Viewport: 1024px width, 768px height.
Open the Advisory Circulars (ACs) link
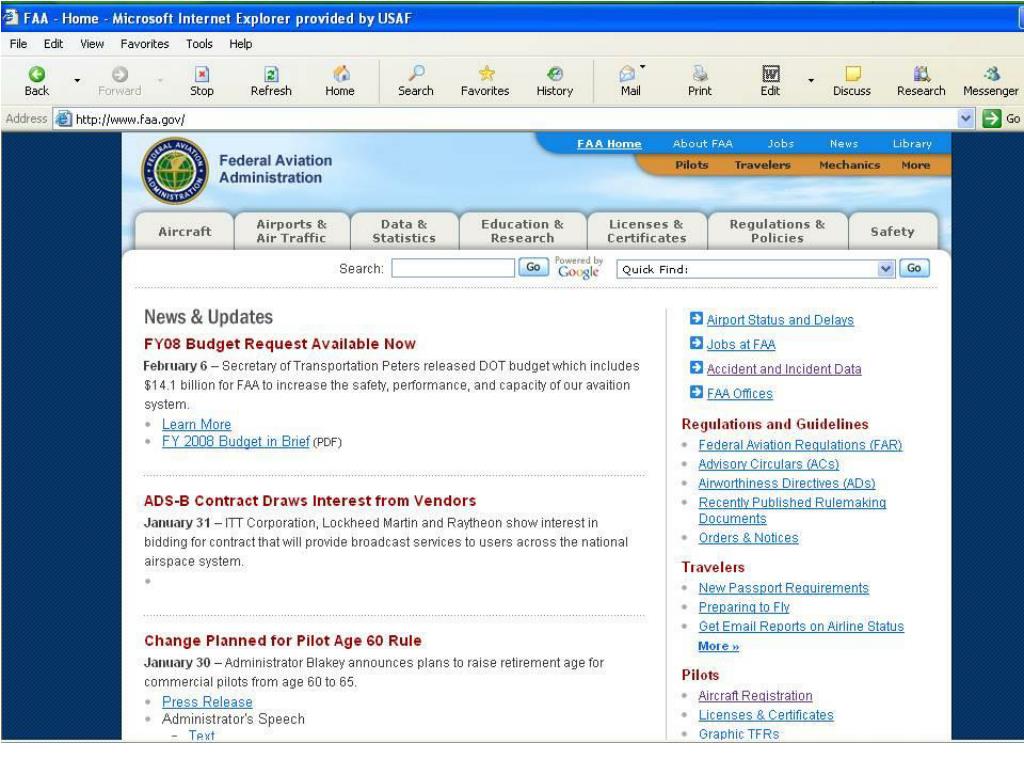[769, 464]
